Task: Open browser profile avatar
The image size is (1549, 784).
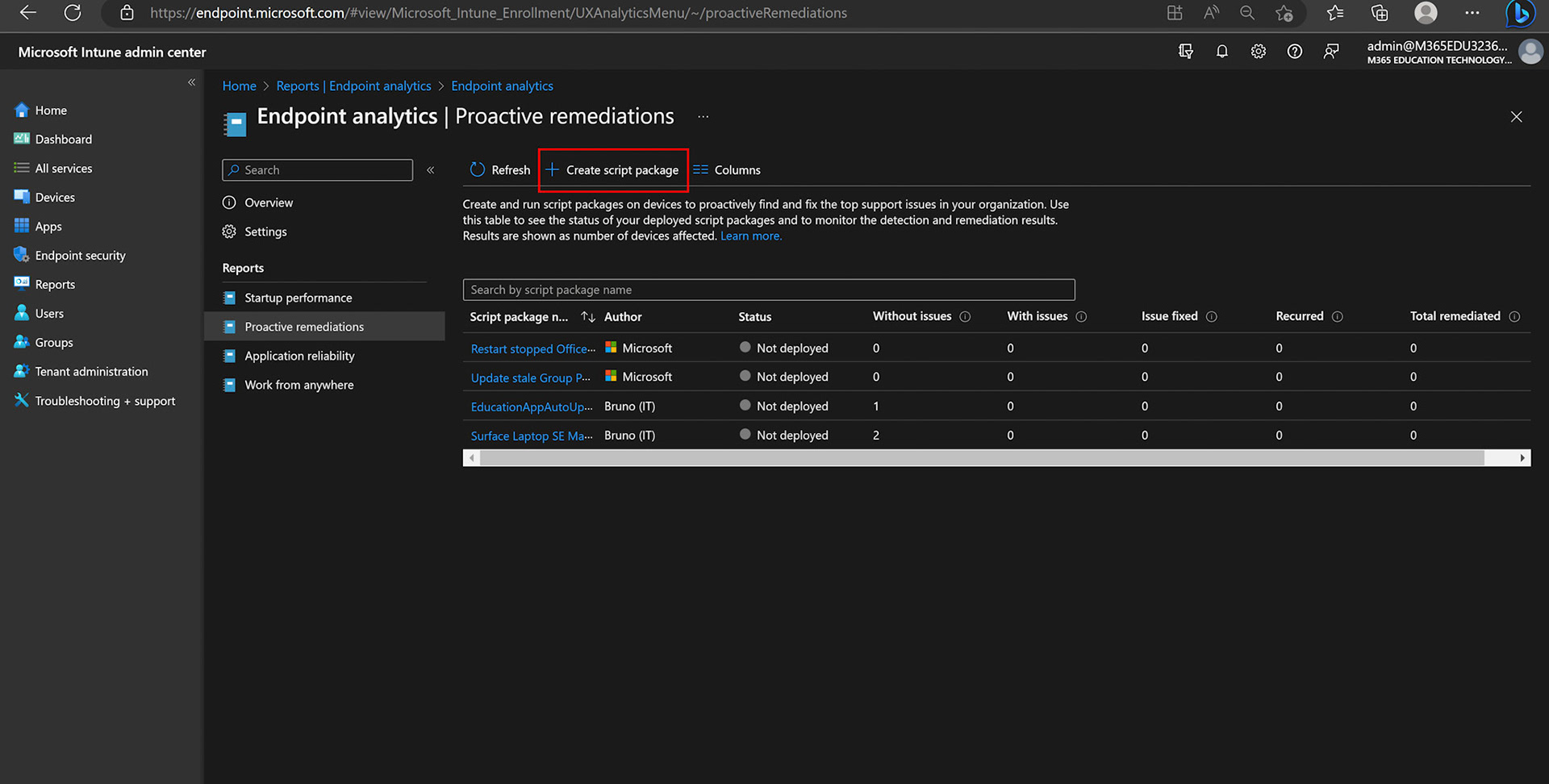Action: [x=1426, y=13]
